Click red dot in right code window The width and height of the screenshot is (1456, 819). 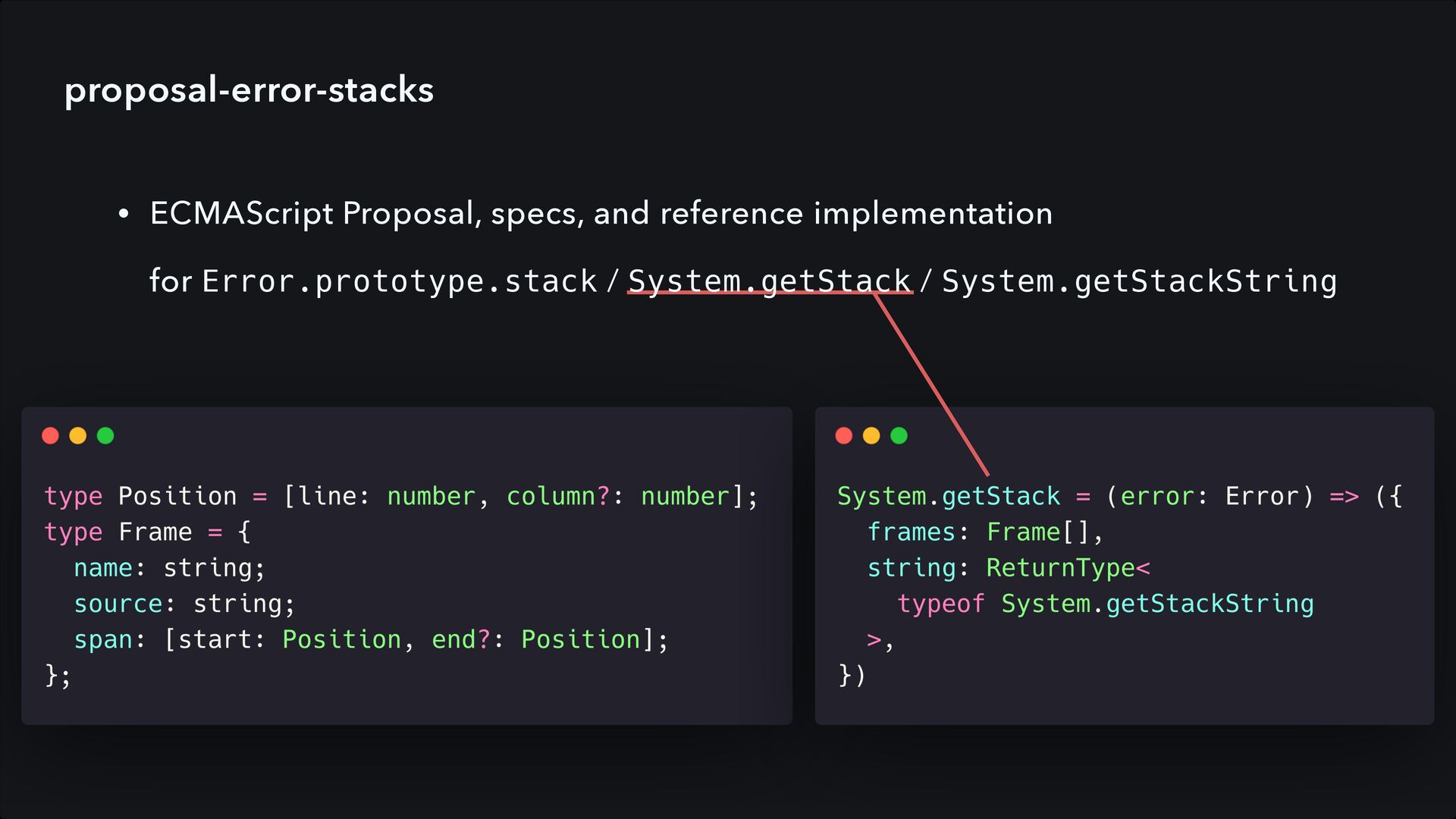pyautogui.click(x=843, y=435)
